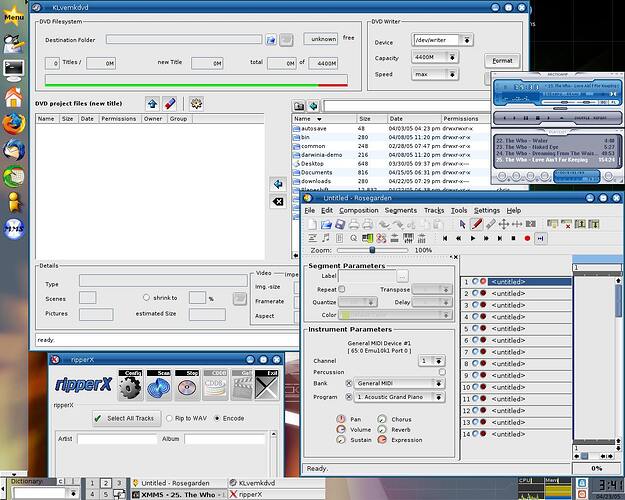Rewind to beginning in Rosegarden transport

coord(445,238)
